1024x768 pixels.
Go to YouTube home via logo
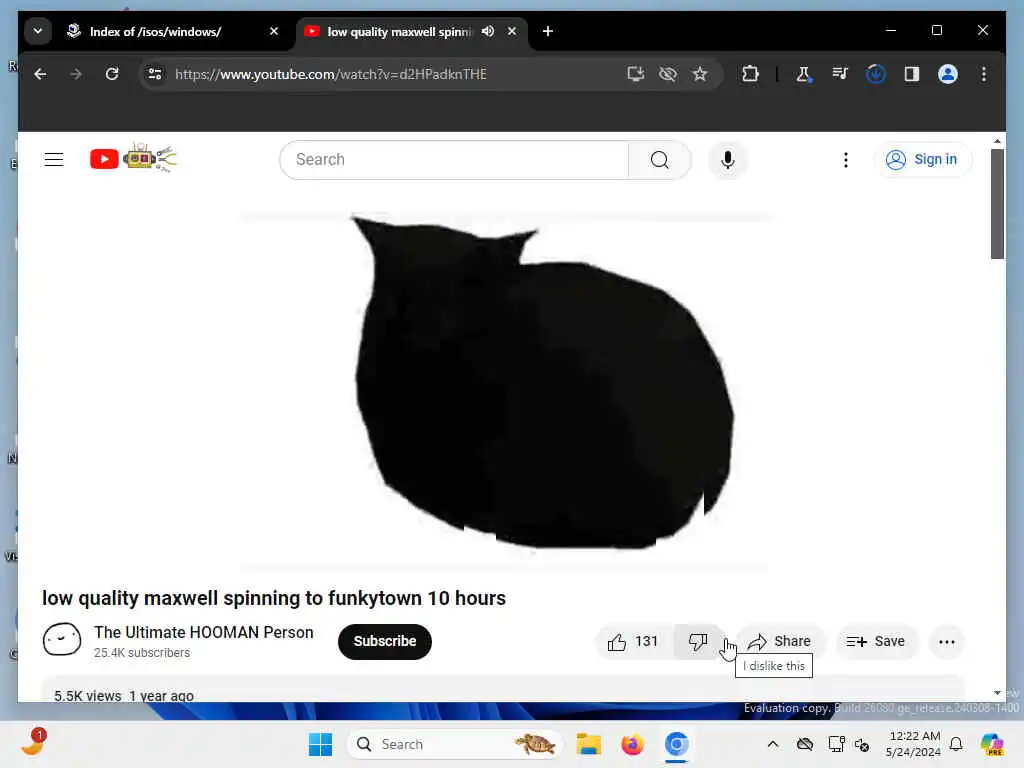coord(133,158)
